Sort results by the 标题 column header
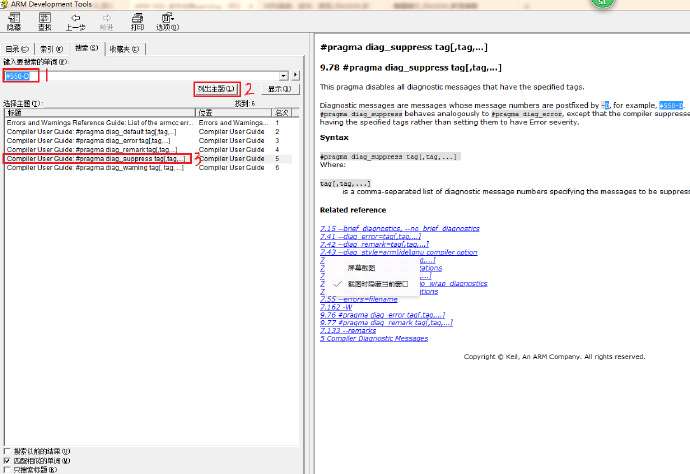 [100, 113]
